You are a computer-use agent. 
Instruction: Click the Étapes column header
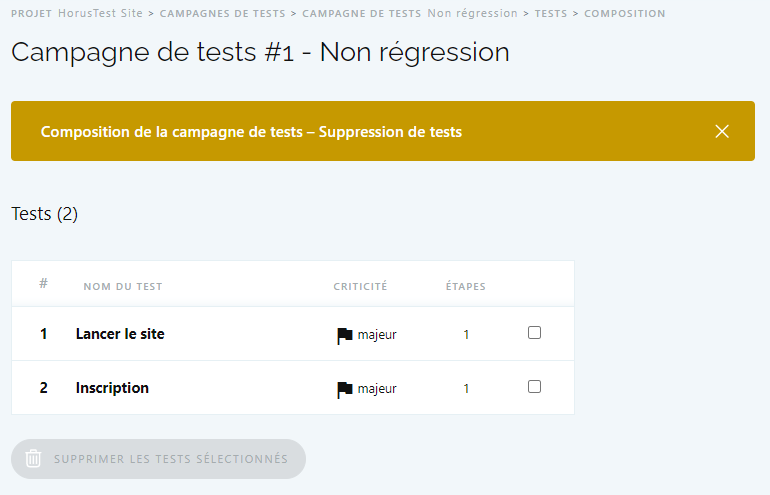[466, 287]
